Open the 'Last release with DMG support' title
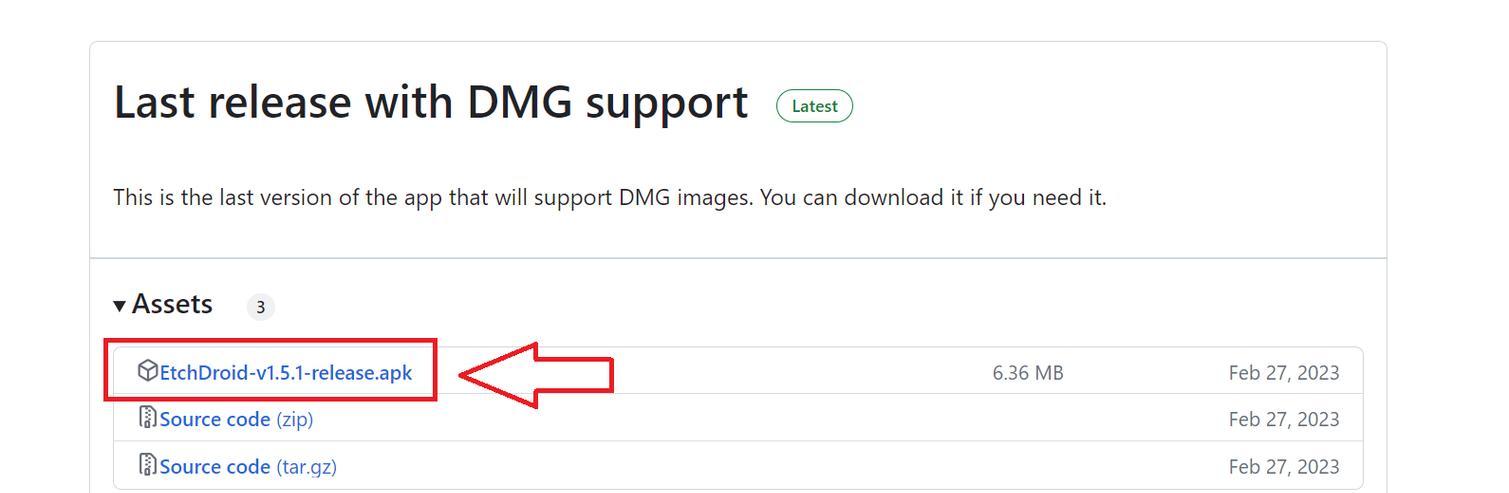Viewport: 1509px width, 493px height. tap(431, 103)
